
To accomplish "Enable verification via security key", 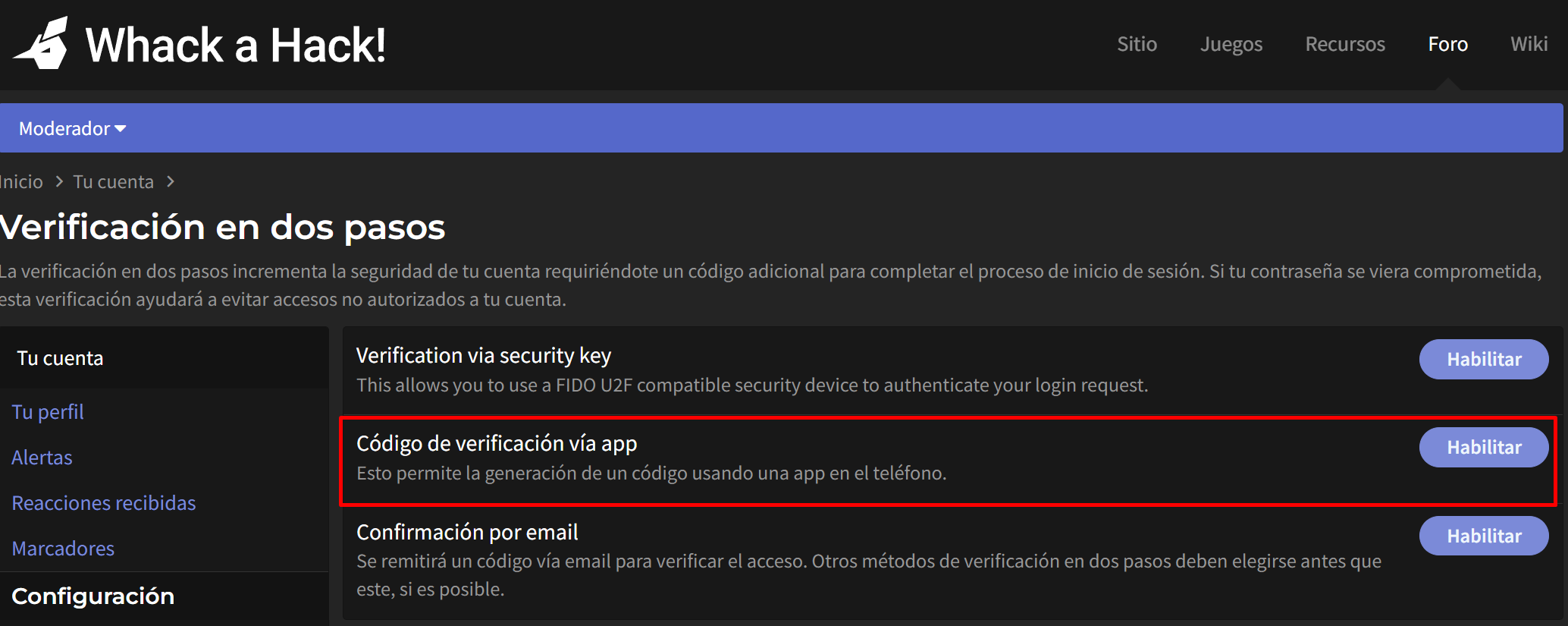I will [x=1483, y=359].
